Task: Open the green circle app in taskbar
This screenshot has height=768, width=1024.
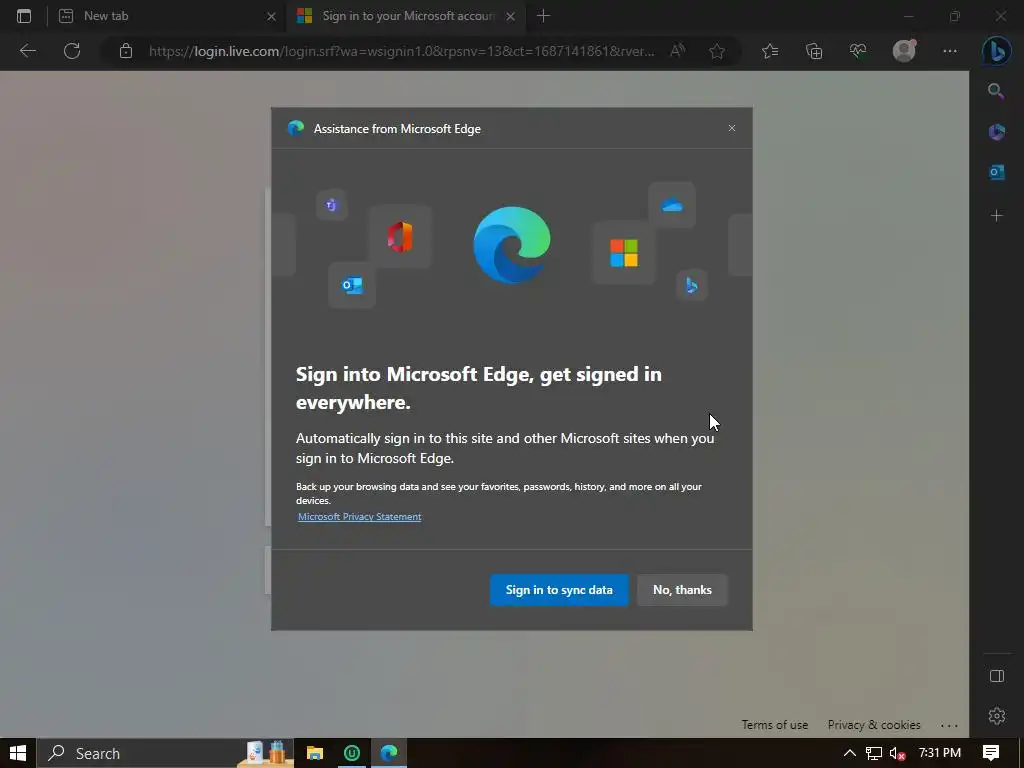Action: [x=352, y=753]
